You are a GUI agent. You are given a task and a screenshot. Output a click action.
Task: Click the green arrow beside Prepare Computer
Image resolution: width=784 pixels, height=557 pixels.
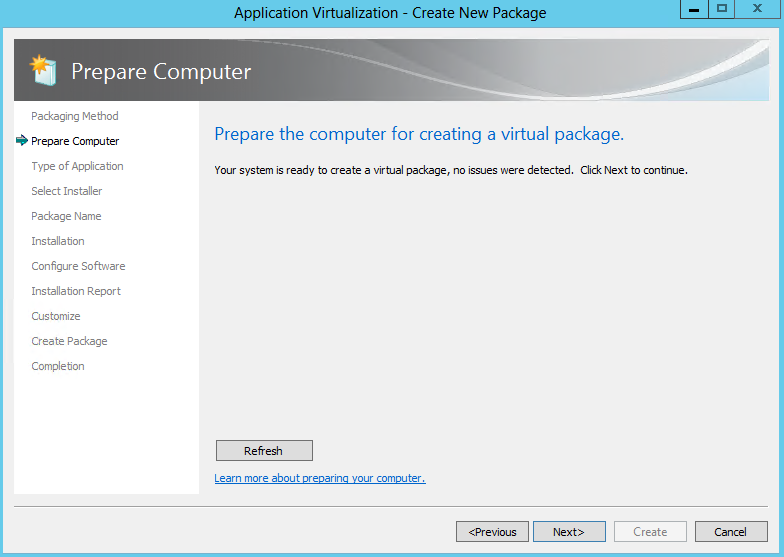22,140
